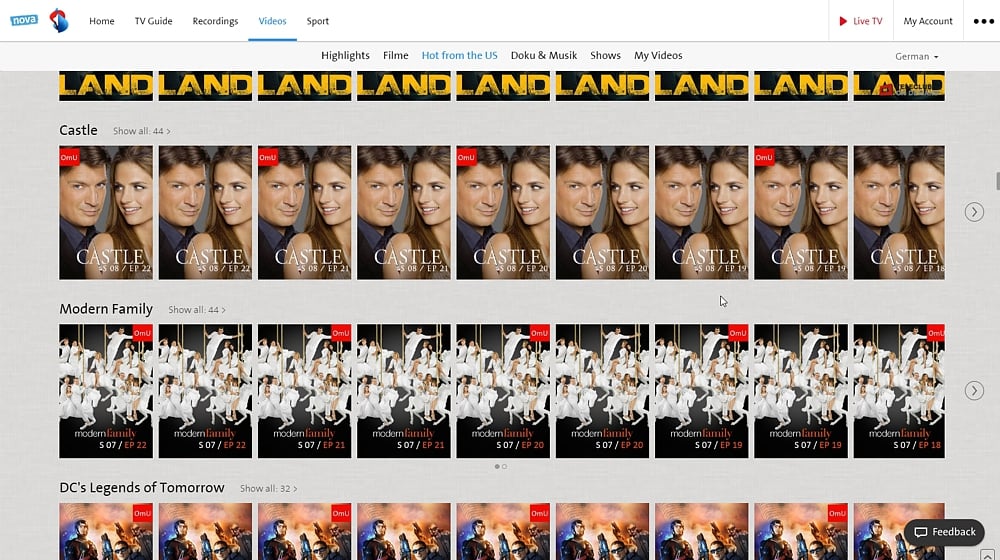The width and height of the screenshot is (1000, 560).
Task: Open the Feedback chat button
Action: coord(945,532)
